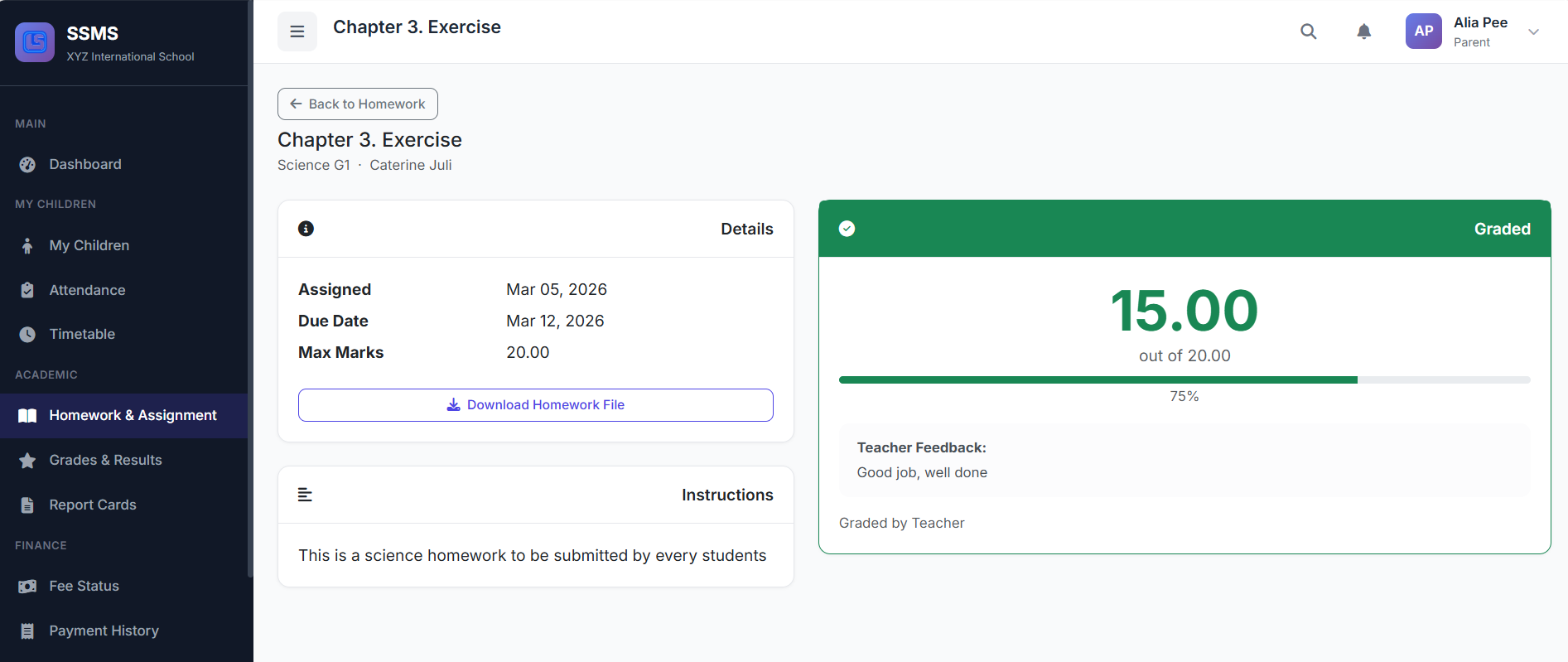Expand the Alia Pee profile dropdown chevron
This screenshot has width=1568, height=662.
pos(1533,32)
